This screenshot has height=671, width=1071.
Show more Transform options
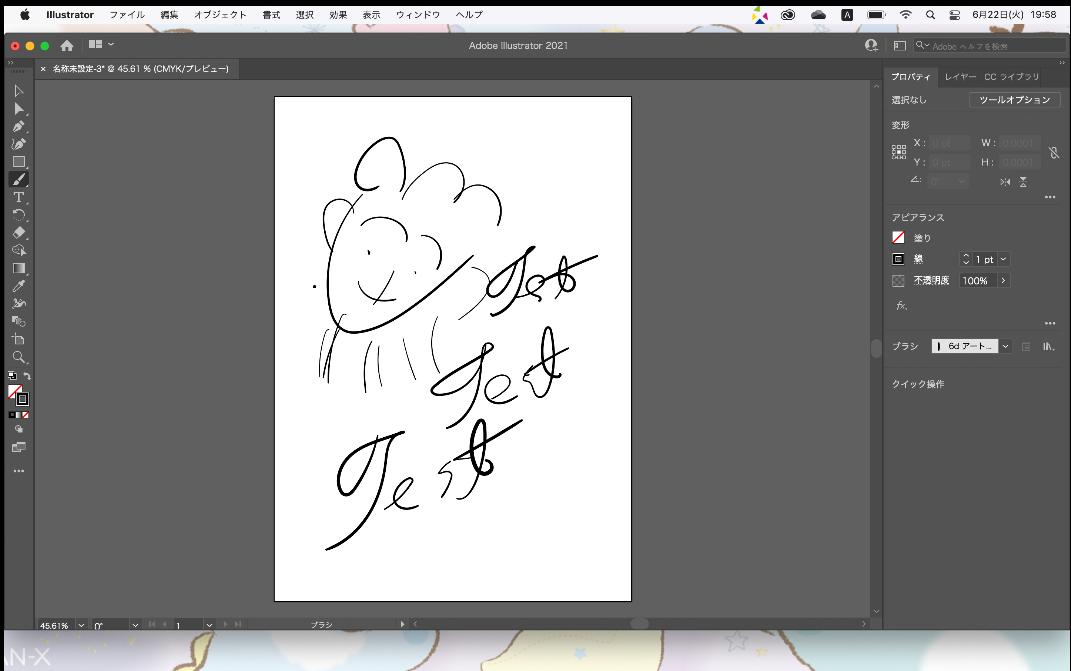click(x=1050, y=197)
